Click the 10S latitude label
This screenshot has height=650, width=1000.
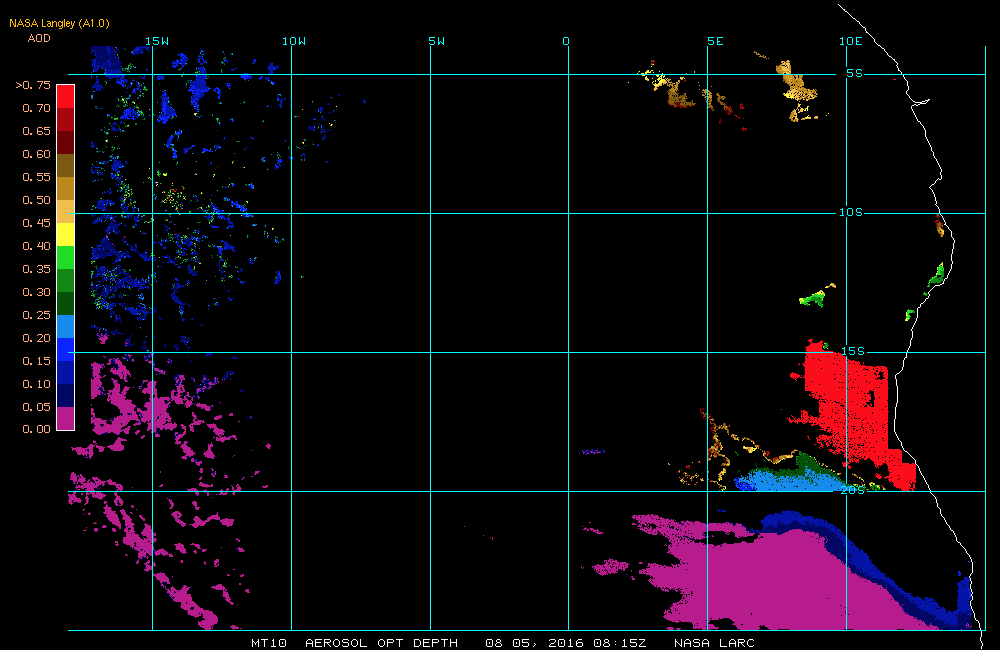click(851, 212)
